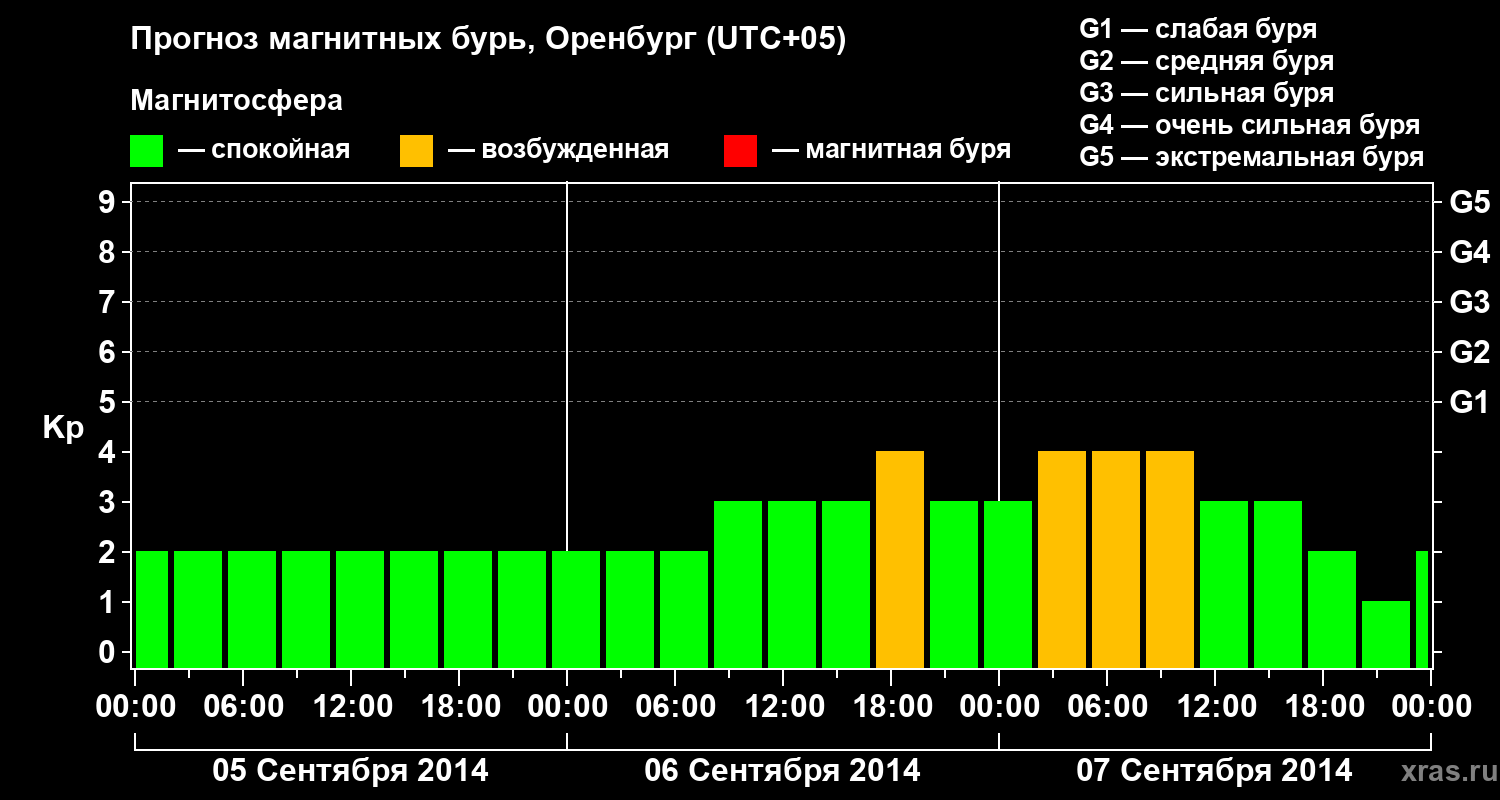This screenshot has height=800, width=1500.
Task: Click the green bar above 12:00 on 07 Сентября
Action: point(1224,584)
